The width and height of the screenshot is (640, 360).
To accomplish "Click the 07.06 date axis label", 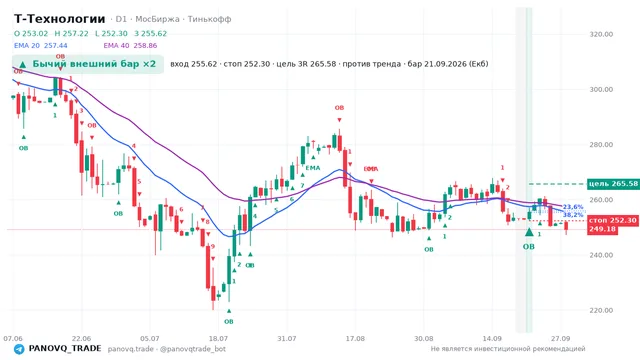I will tap(13, 338).
